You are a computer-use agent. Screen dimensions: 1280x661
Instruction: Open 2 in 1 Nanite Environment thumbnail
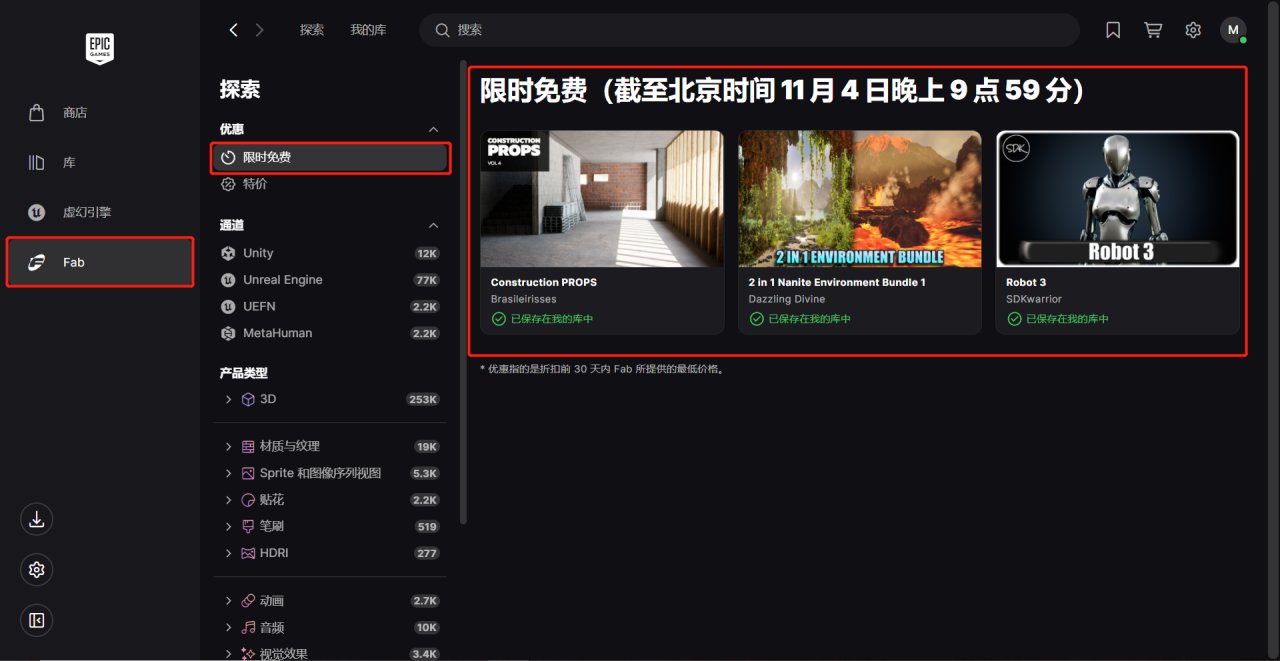click(860, 199)
